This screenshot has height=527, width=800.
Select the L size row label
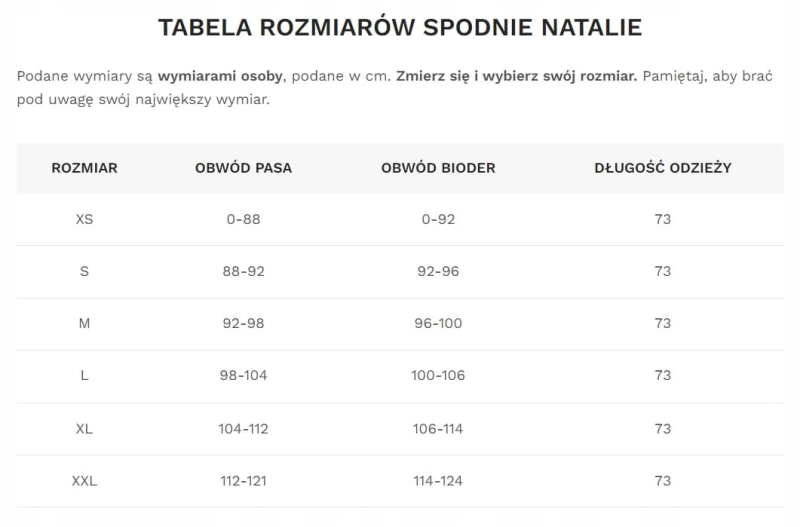click(x=84, y=375)
